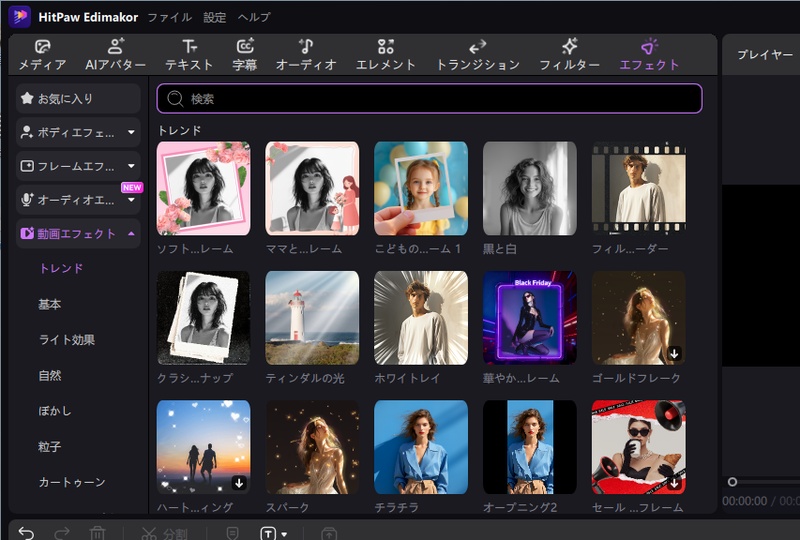Choose the ゴールドフレーク effect thumbnail
The width and height of the screenshot is (800, 540).
tap(639, 317)
